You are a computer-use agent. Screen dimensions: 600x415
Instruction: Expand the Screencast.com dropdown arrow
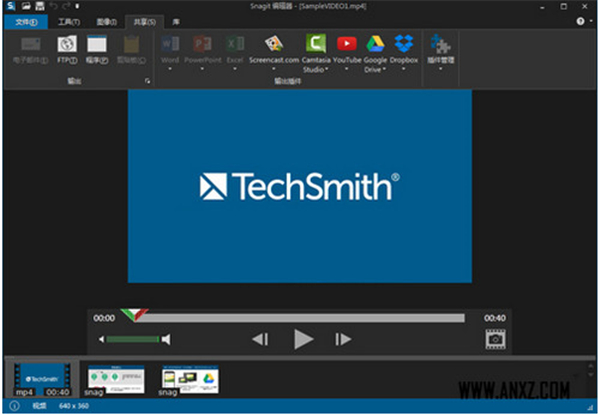[x=274, y=69]
